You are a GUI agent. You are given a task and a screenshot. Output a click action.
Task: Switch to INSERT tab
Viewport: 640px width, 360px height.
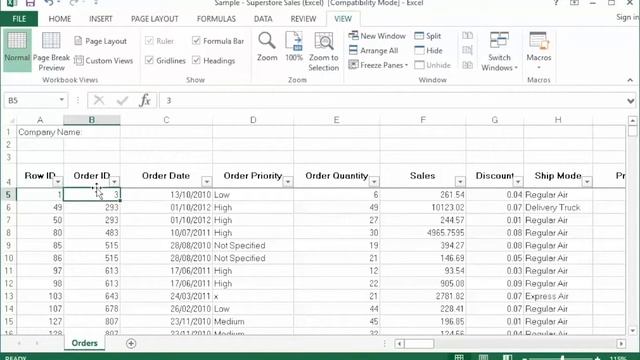click(101, 19)
